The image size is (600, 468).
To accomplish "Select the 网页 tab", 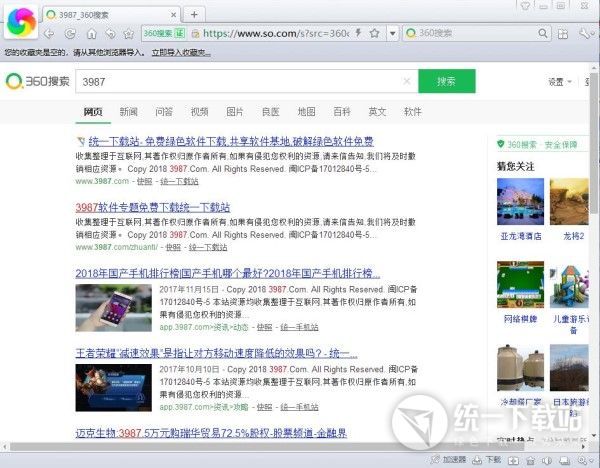I will 93,111.
